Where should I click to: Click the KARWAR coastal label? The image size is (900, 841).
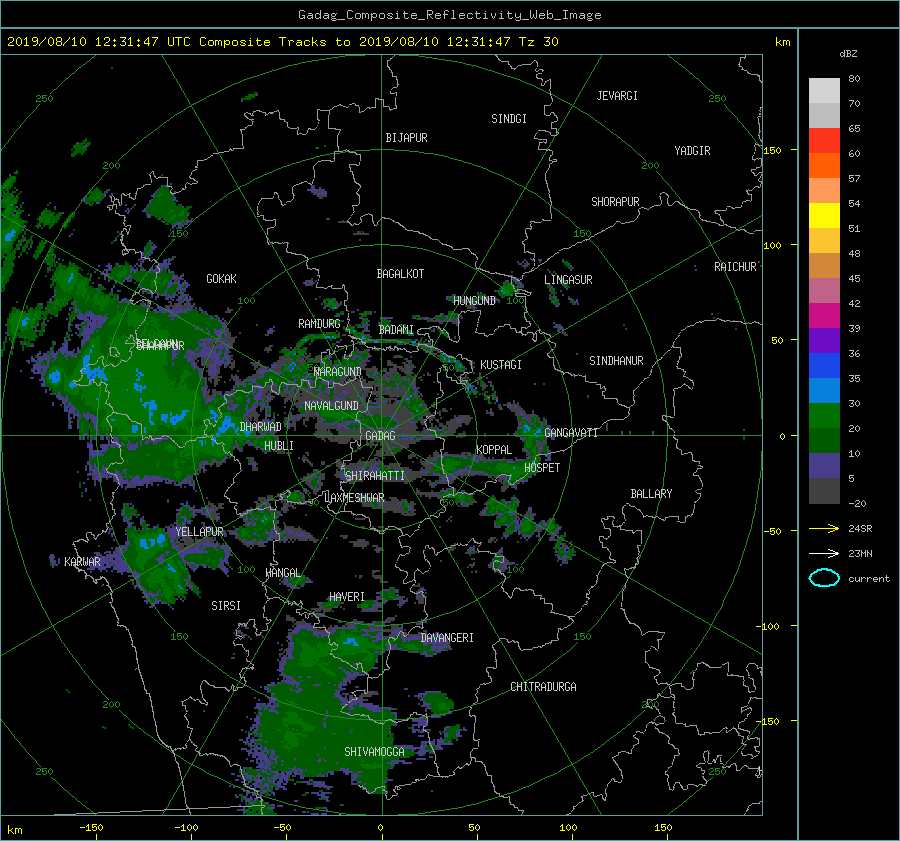coord(82,562)
